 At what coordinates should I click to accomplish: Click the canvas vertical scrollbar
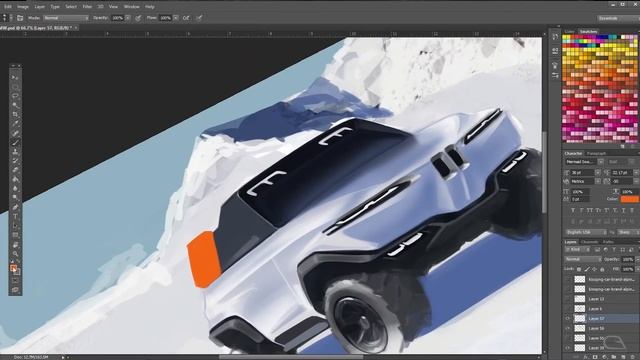544,173
